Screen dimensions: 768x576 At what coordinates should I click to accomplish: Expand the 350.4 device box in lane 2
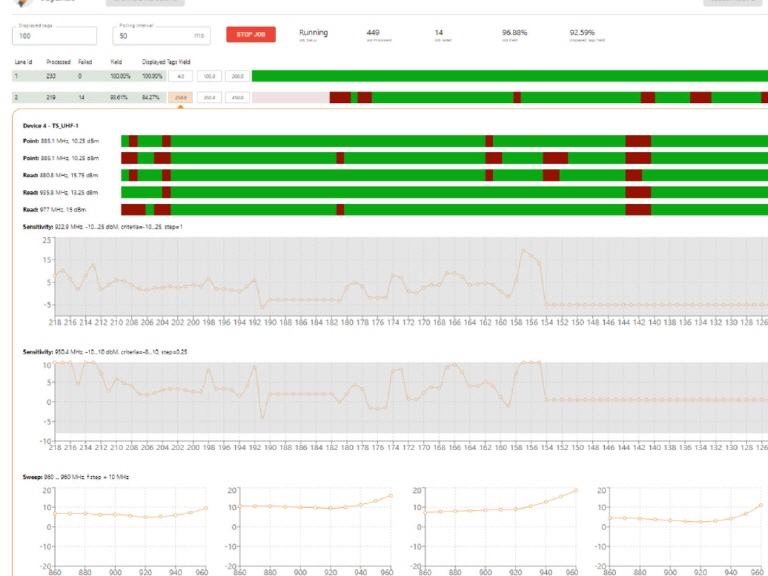210,97
